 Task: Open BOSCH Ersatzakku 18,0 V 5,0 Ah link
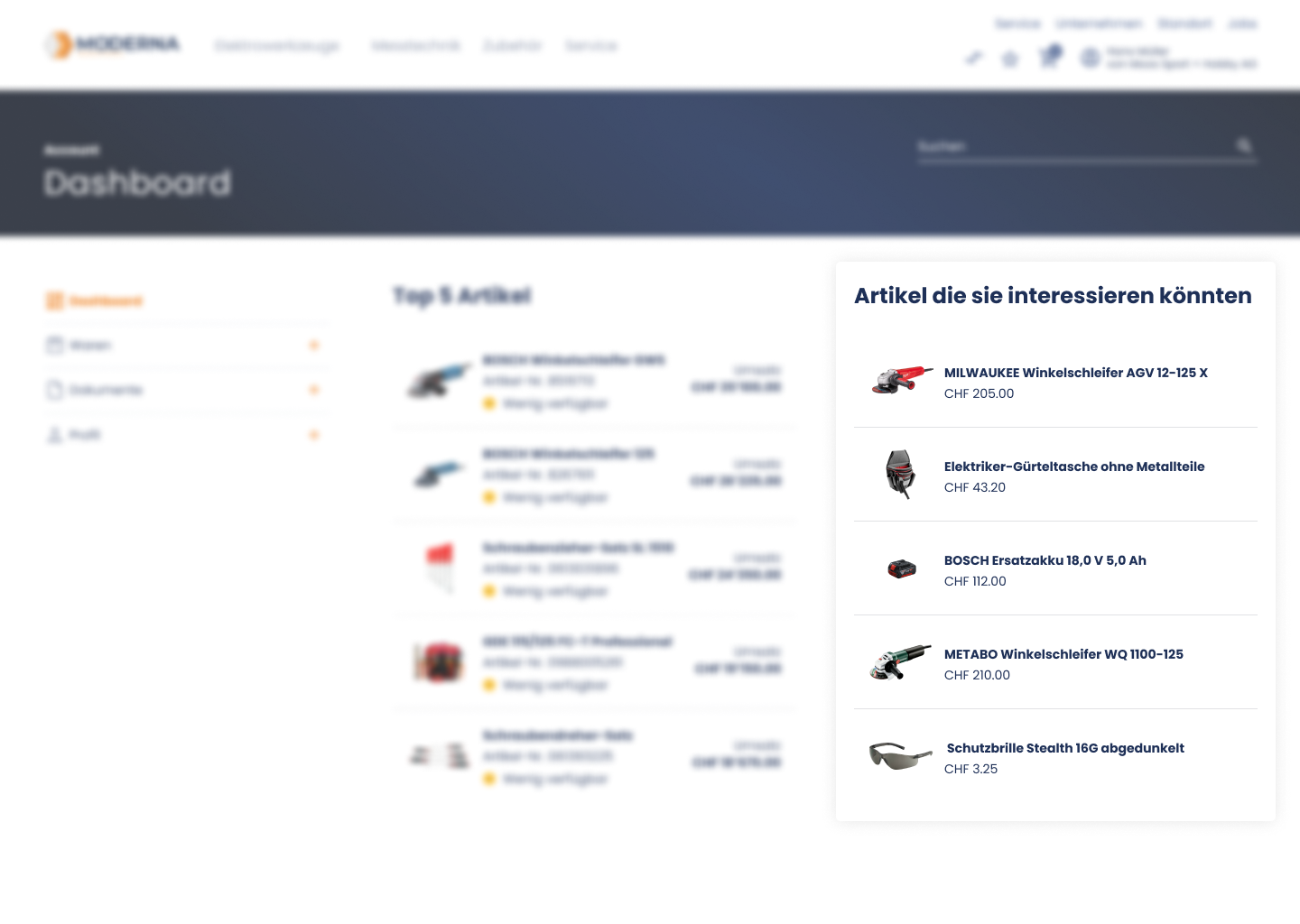[x=1045, y=560]
